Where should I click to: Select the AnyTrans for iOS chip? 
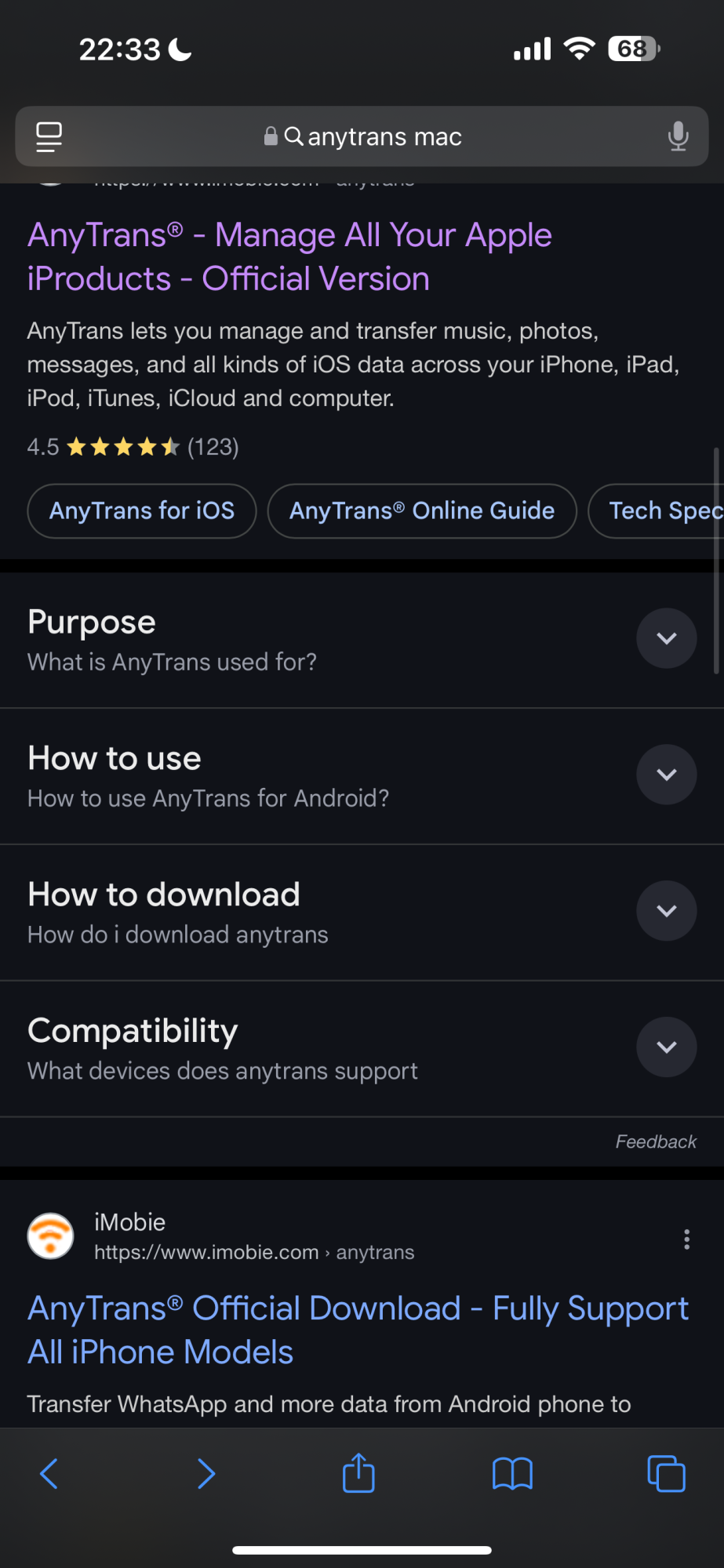tap(142, 511)
